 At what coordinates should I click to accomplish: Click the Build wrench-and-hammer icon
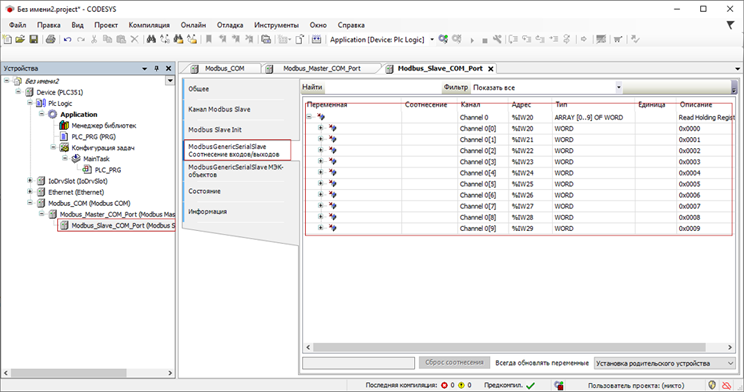click(x=497, y=39)
